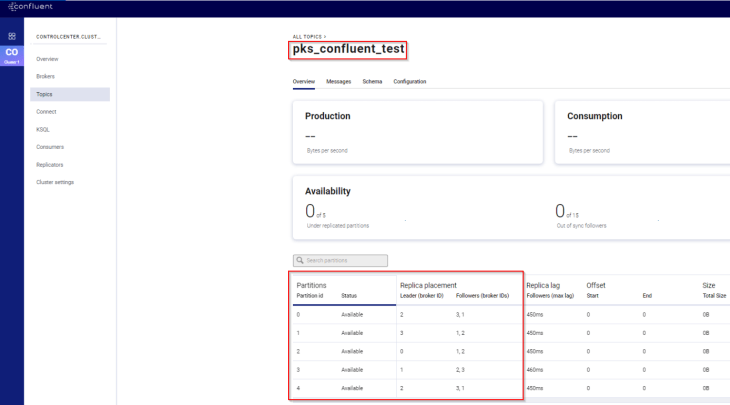Go to Brokers in the sidebar
Image resolution: width=730 pixels, height=405 pixels.
click(46, 76)
